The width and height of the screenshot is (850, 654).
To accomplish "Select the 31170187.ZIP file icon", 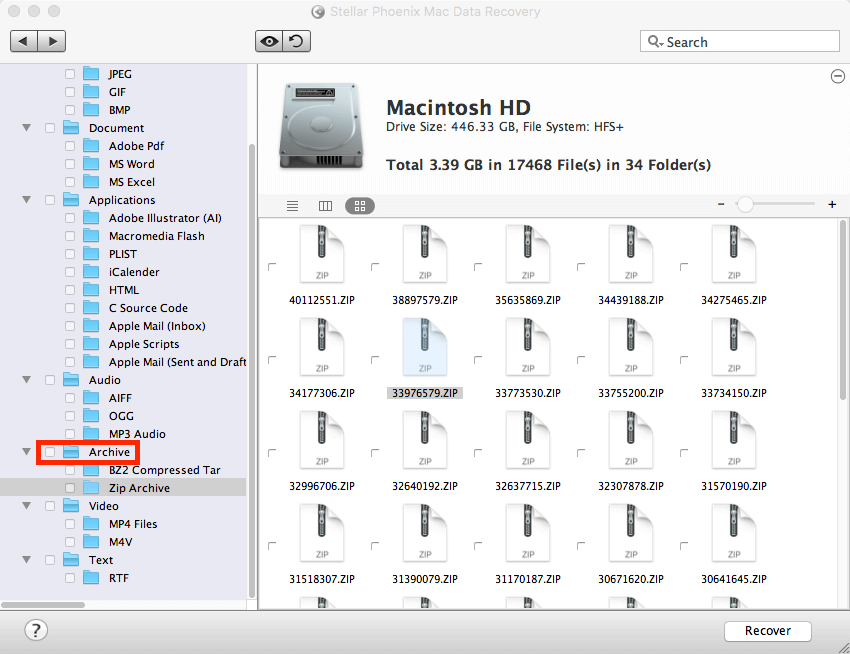I will point(528,533).
